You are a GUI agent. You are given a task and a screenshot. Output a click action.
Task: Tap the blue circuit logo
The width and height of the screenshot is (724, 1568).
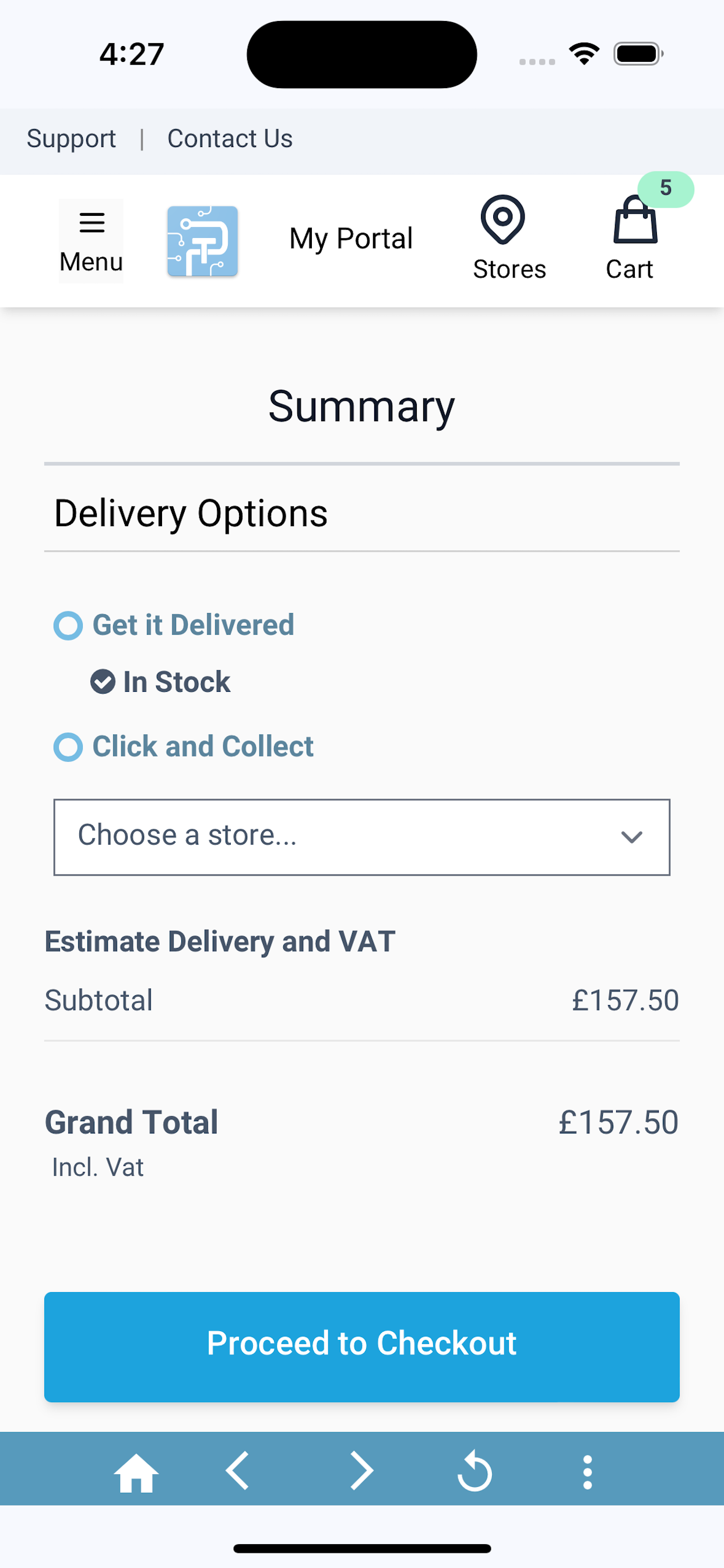203,241
